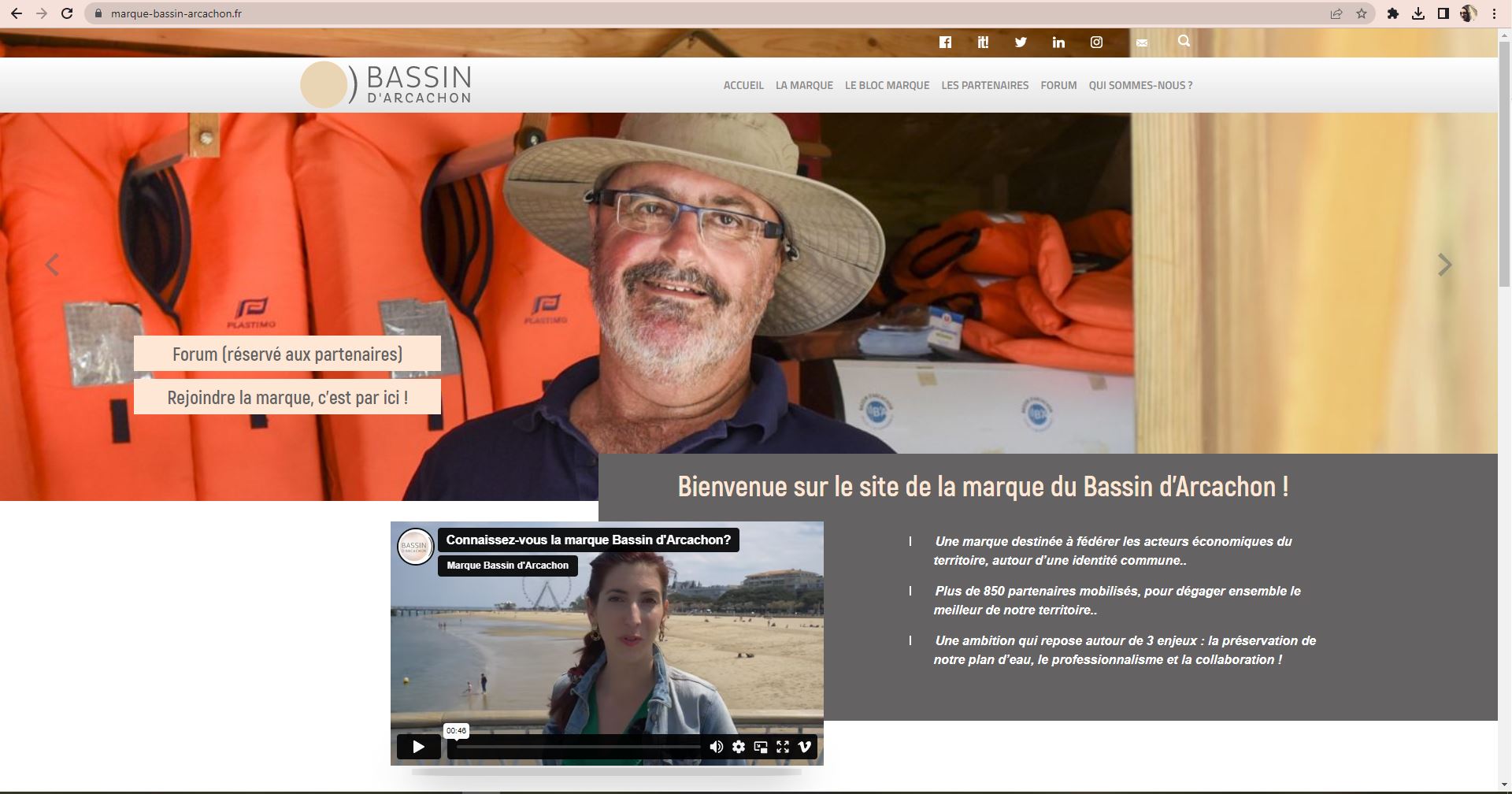Screen dimensions: 1512x794
Task: Click the Bassin d'Arcachon logo
Action: pos(386,85)
